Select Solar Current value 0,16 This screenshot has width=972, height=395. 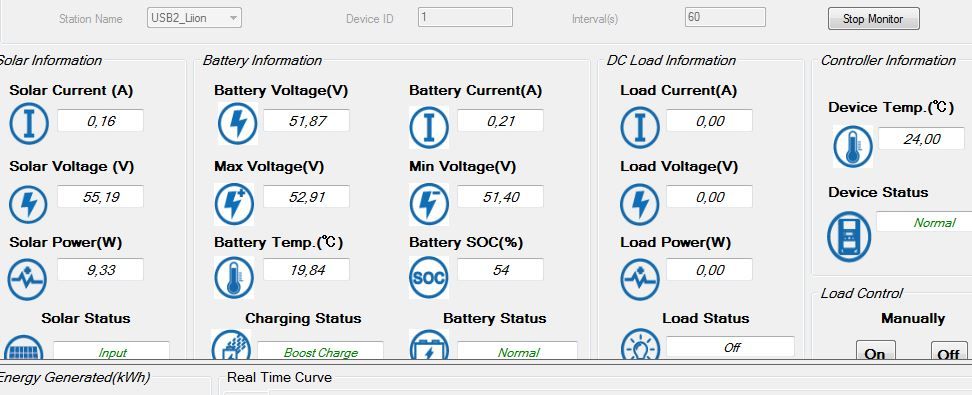(x=100, y=121)
